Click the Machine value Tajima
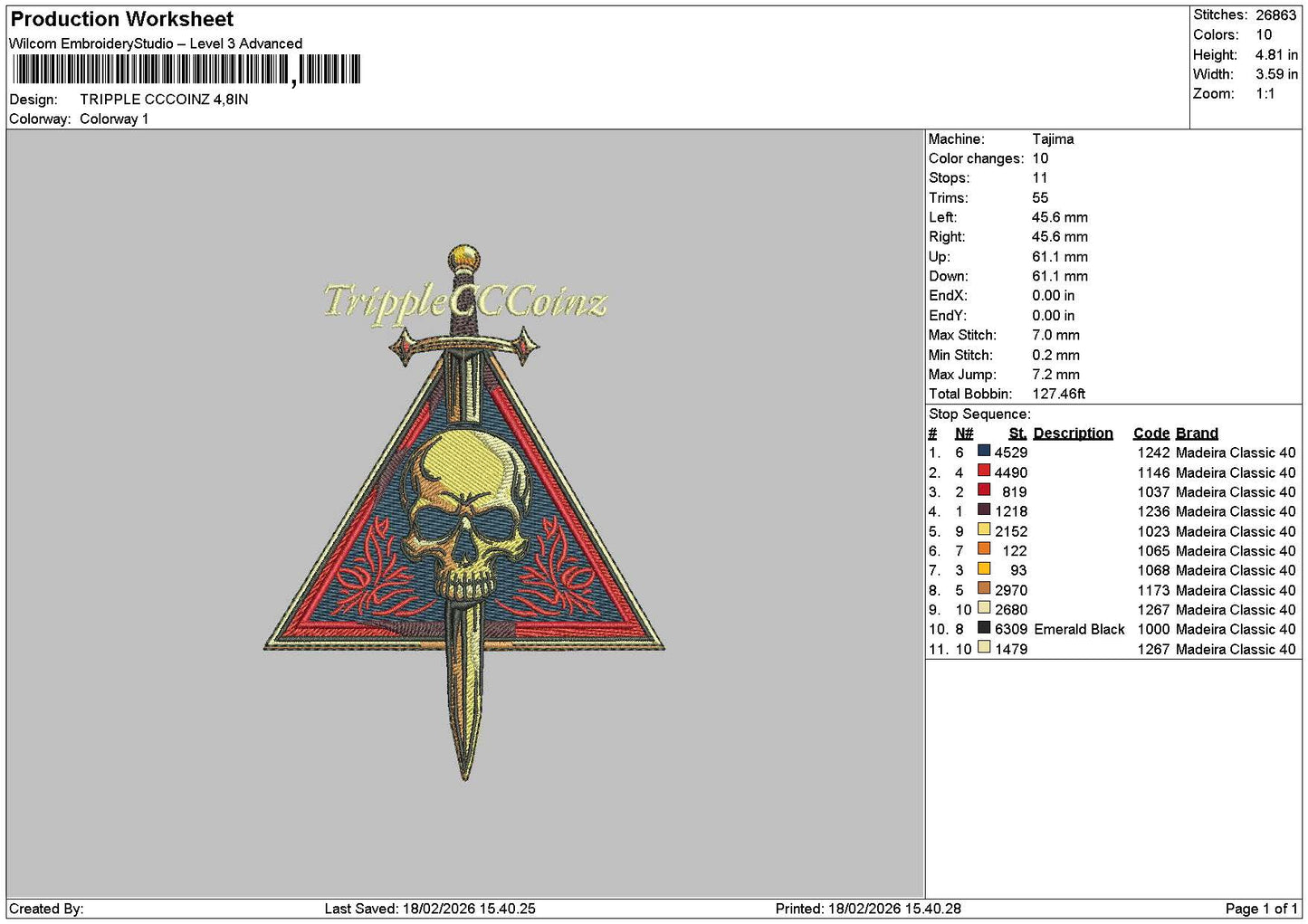This screenshot has height=924, width=1308. click(1053, 139)
